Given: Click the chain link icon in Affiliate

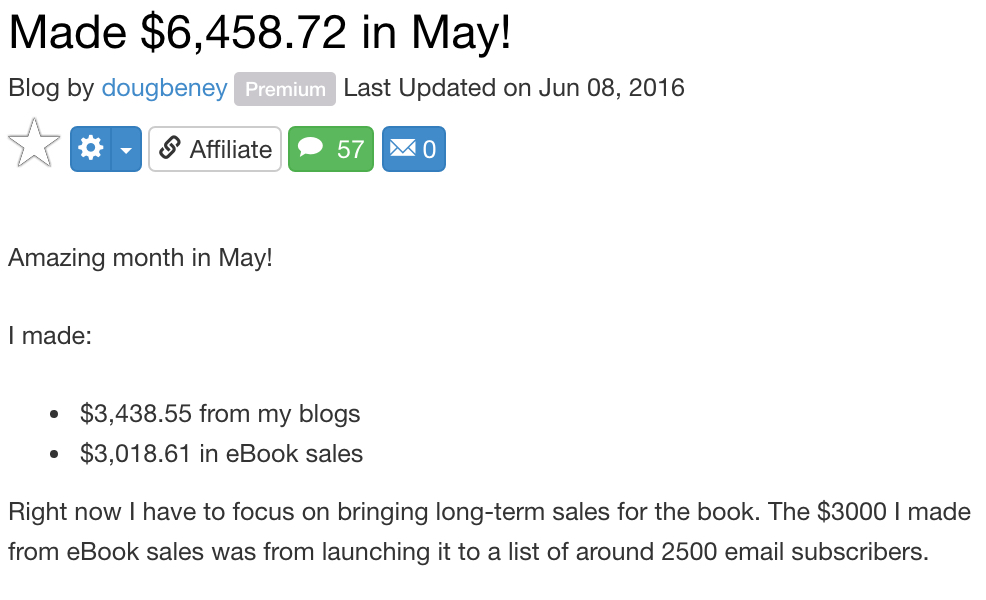Looking at the screenshot, I should click(x=170, y=148).
